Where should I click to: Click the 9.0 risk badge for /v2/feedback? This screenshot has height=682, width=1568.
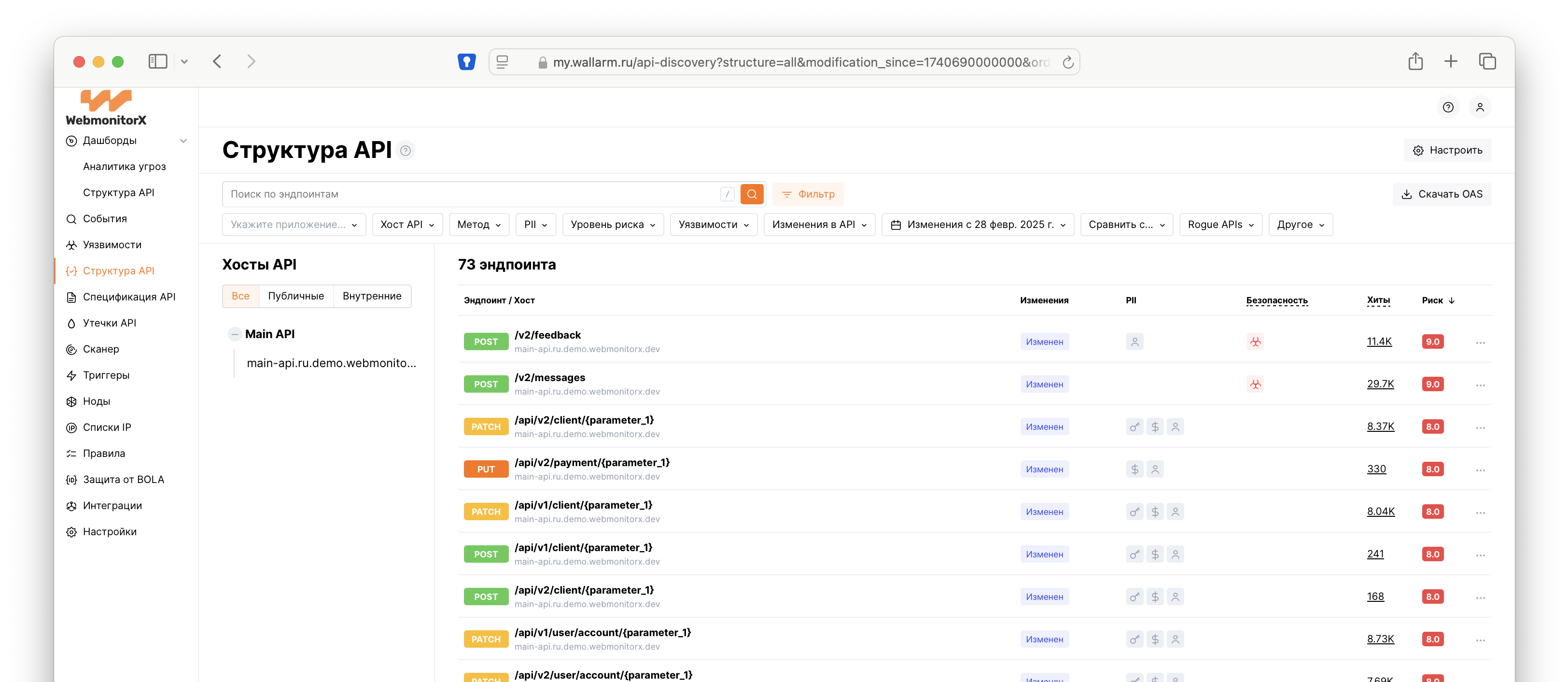point(1432,341)
